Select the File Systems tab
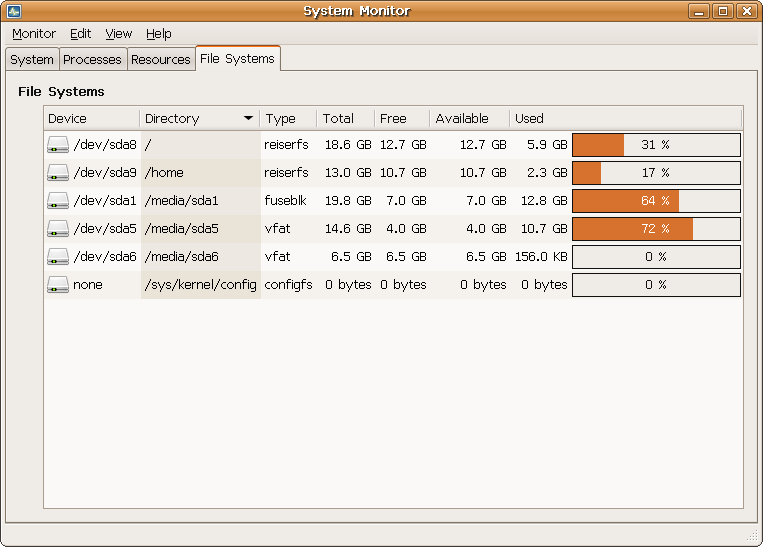 (x=237, y=58)
